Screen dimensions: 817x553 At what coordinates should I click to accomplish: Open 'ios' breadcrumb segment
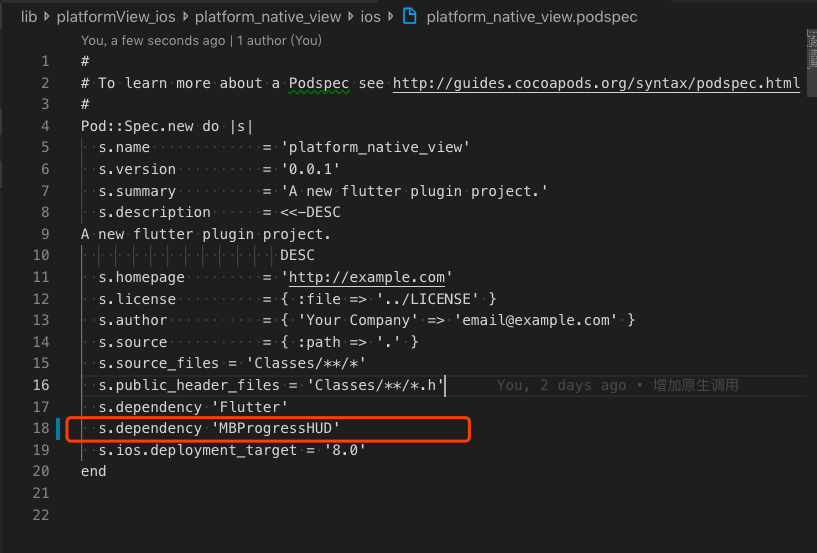point(370,17)
